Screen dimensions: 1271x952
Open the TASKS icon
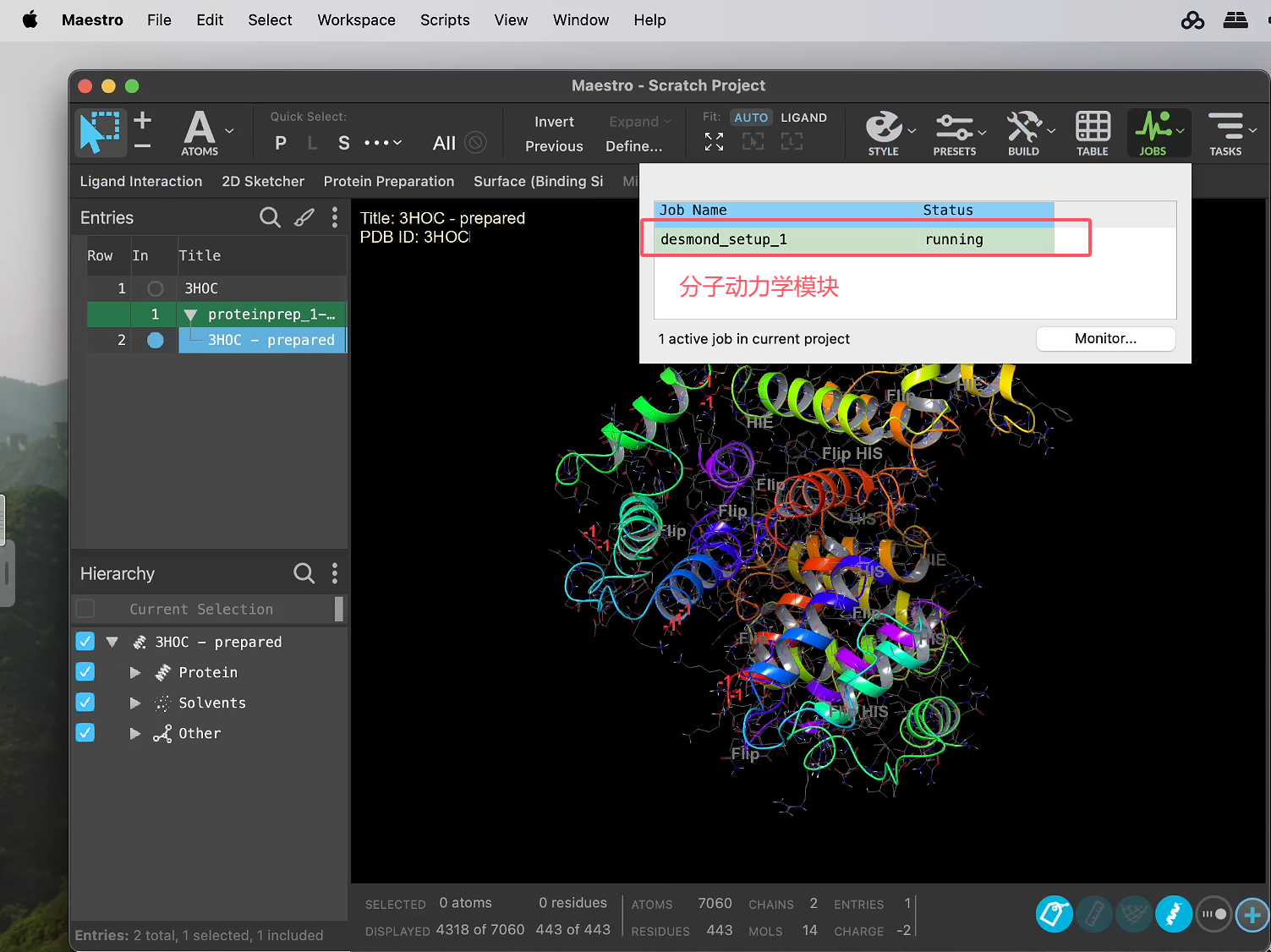pos(1225,134)
